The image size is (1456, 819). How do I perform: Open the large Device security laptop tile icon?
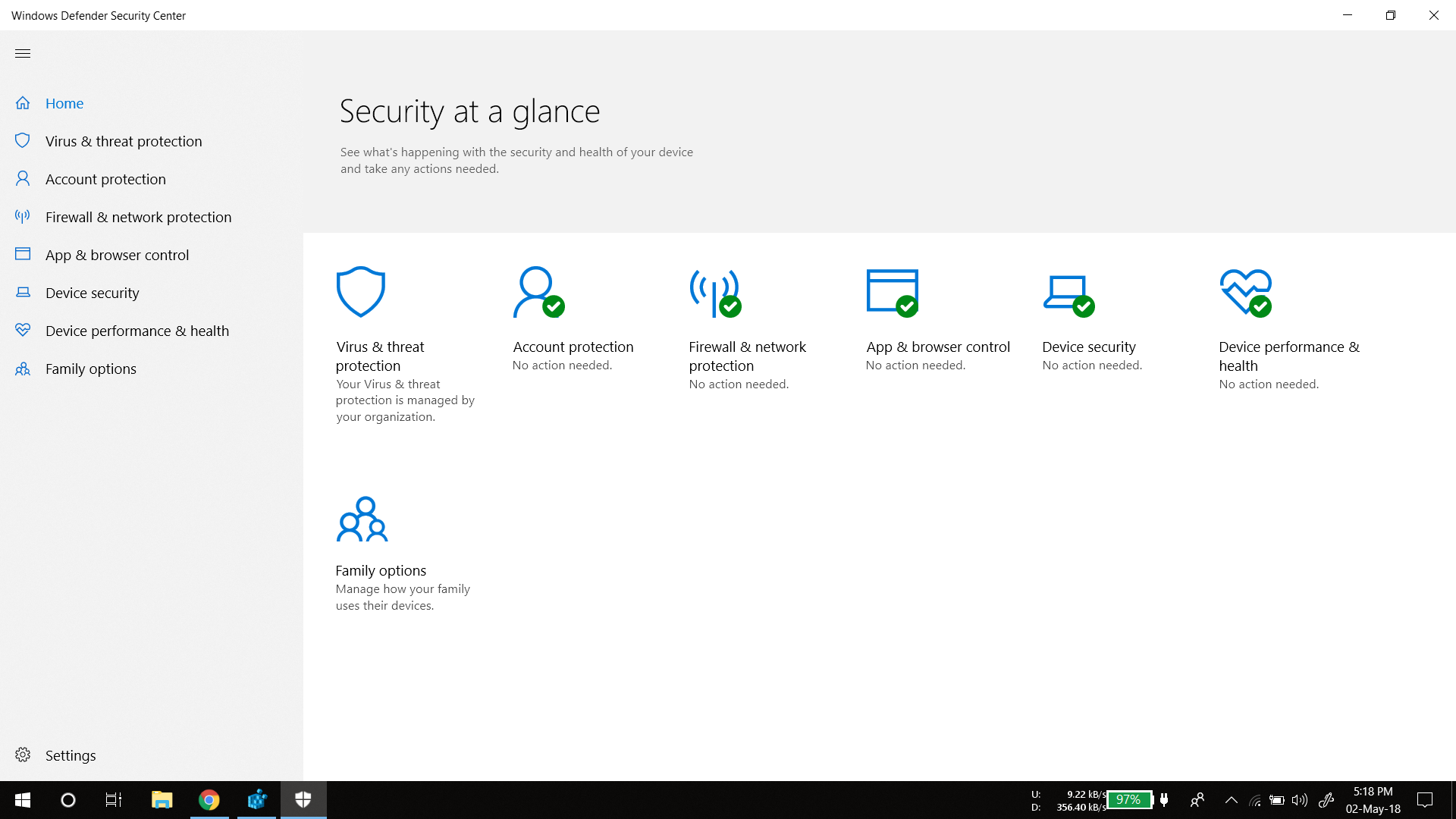1069,296
